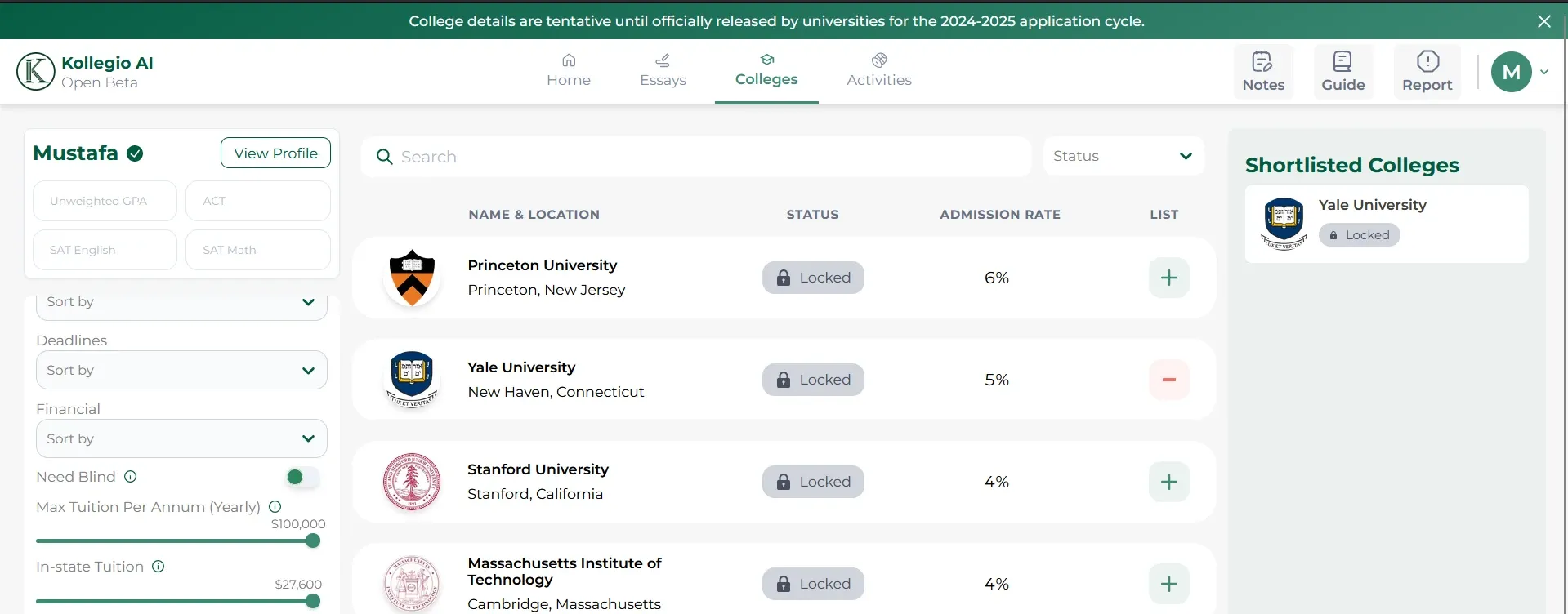Click the Kollegio AI logo
Screen dimensions: 1568x614
click(36, 71)
